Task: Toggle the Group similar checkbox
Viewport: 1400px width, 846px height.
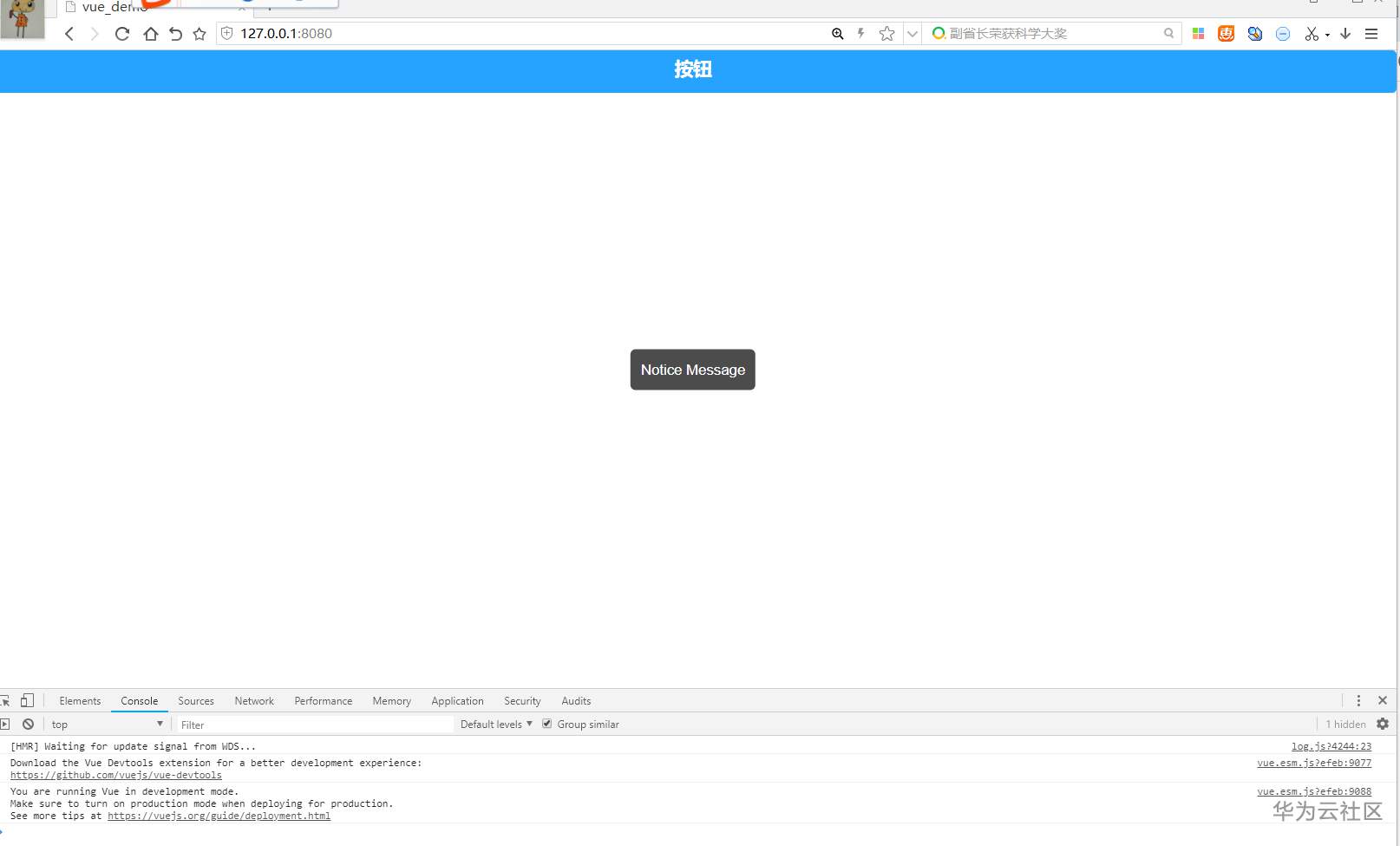Action: (x=546, y=724)
